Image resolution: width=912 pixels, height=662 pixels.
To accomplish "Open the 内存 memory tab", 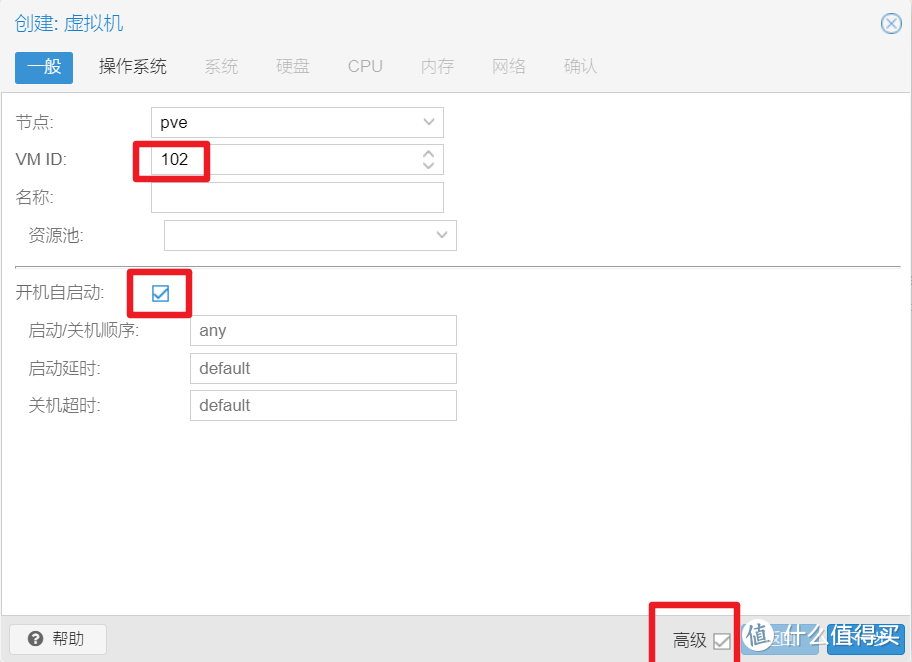I will click(437, 66).
